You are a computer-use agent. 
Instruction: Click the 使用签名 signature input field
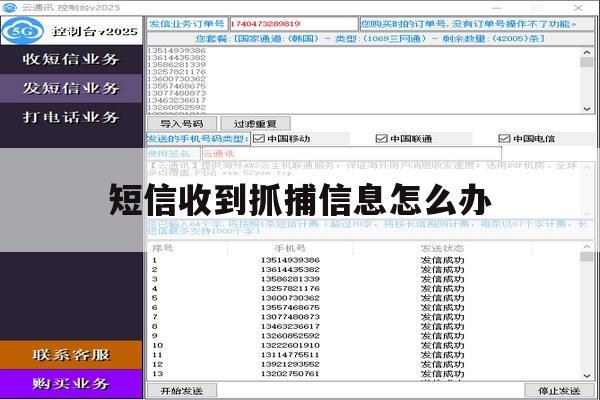tap(352, 154)
